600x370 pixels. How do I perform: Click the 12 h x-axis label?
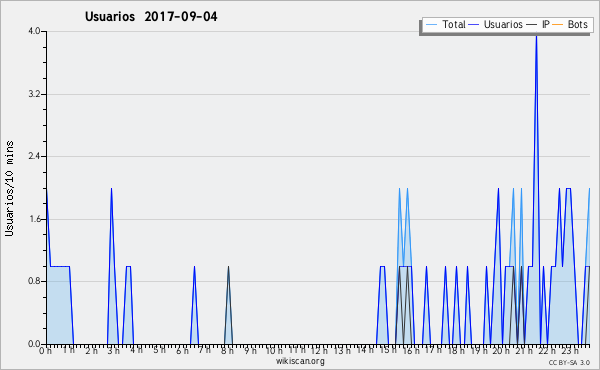coord(319,350)
